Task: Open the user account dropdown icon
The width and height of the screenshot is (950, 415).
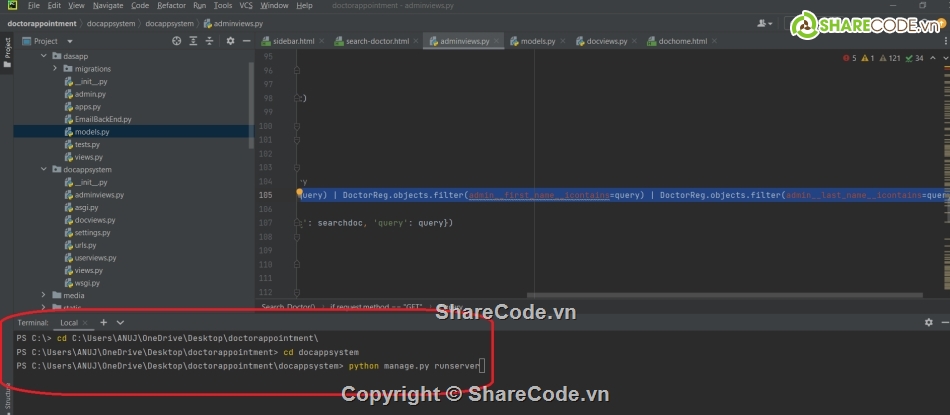Action: tap(764, 24)
